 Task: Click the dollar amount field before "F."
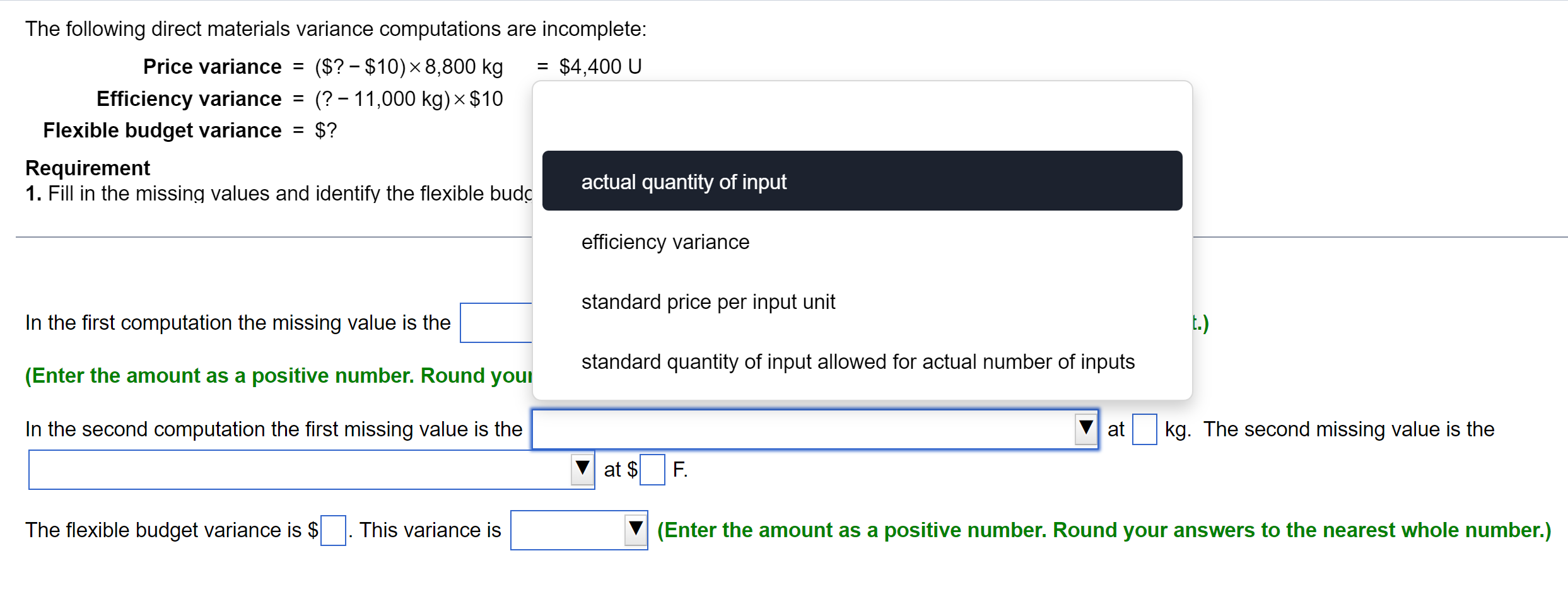tap(652, 469)
